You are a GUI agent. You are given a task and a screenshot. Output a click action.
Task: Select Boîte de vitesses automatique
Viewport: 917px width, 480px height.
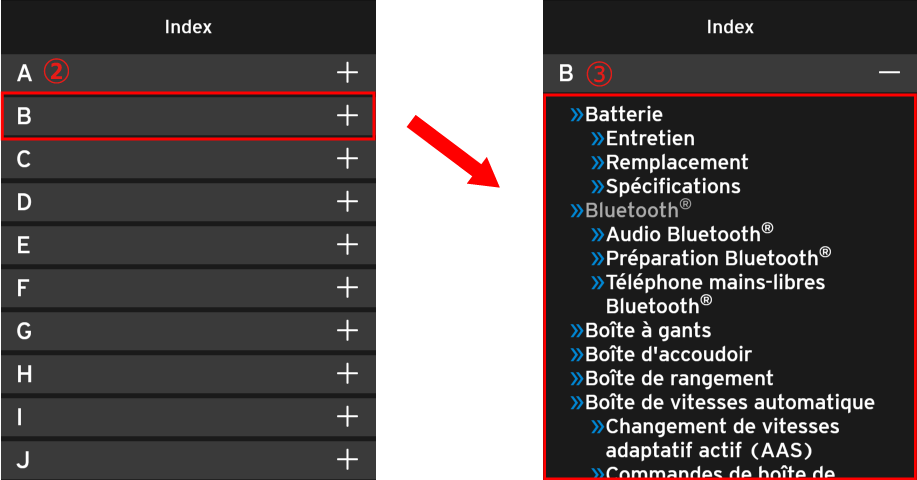(x=729, y=403)
